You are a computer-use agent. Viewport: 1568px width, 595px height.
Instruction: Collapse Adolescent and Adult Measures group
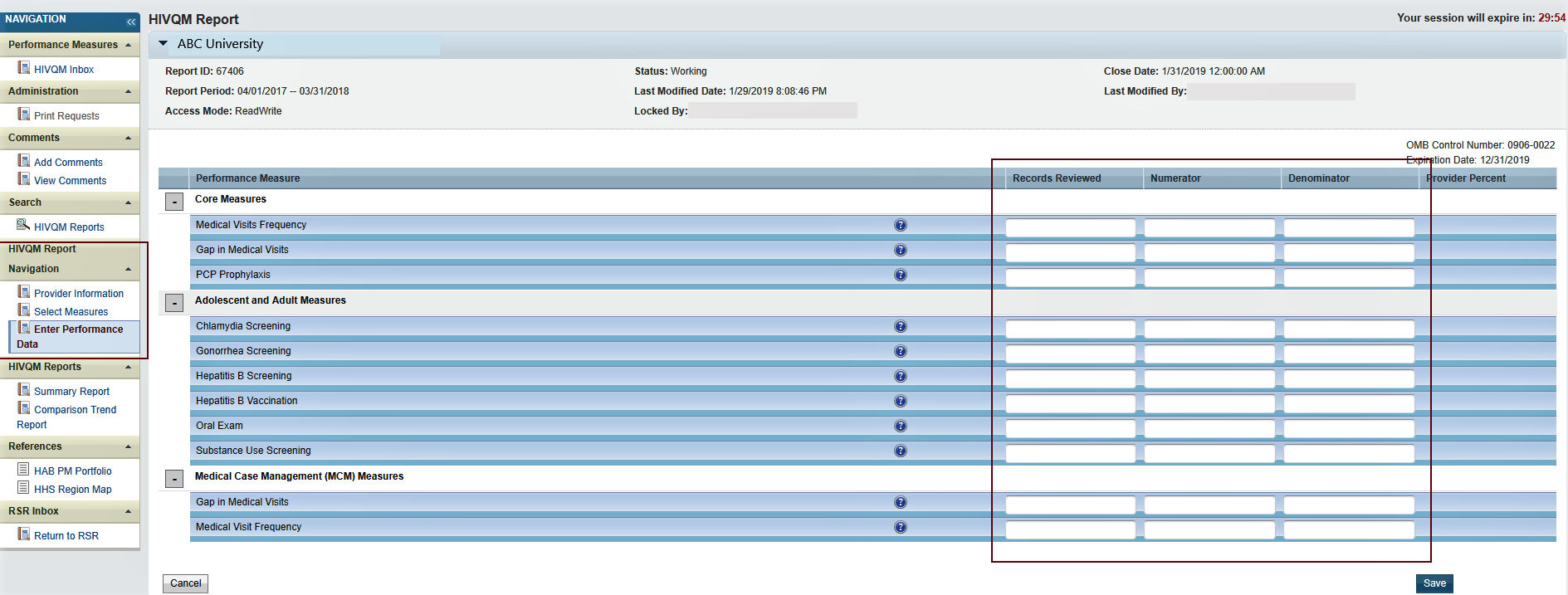tap(174, 303)
